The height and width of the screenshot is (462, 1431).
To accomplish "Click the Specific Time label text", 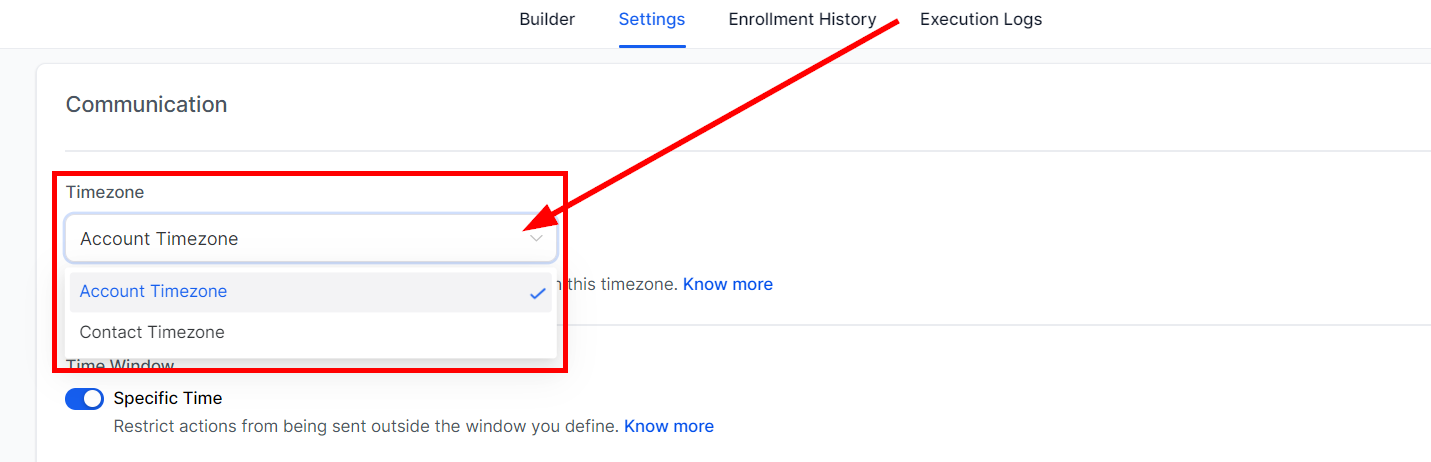I will coord(168,398).
